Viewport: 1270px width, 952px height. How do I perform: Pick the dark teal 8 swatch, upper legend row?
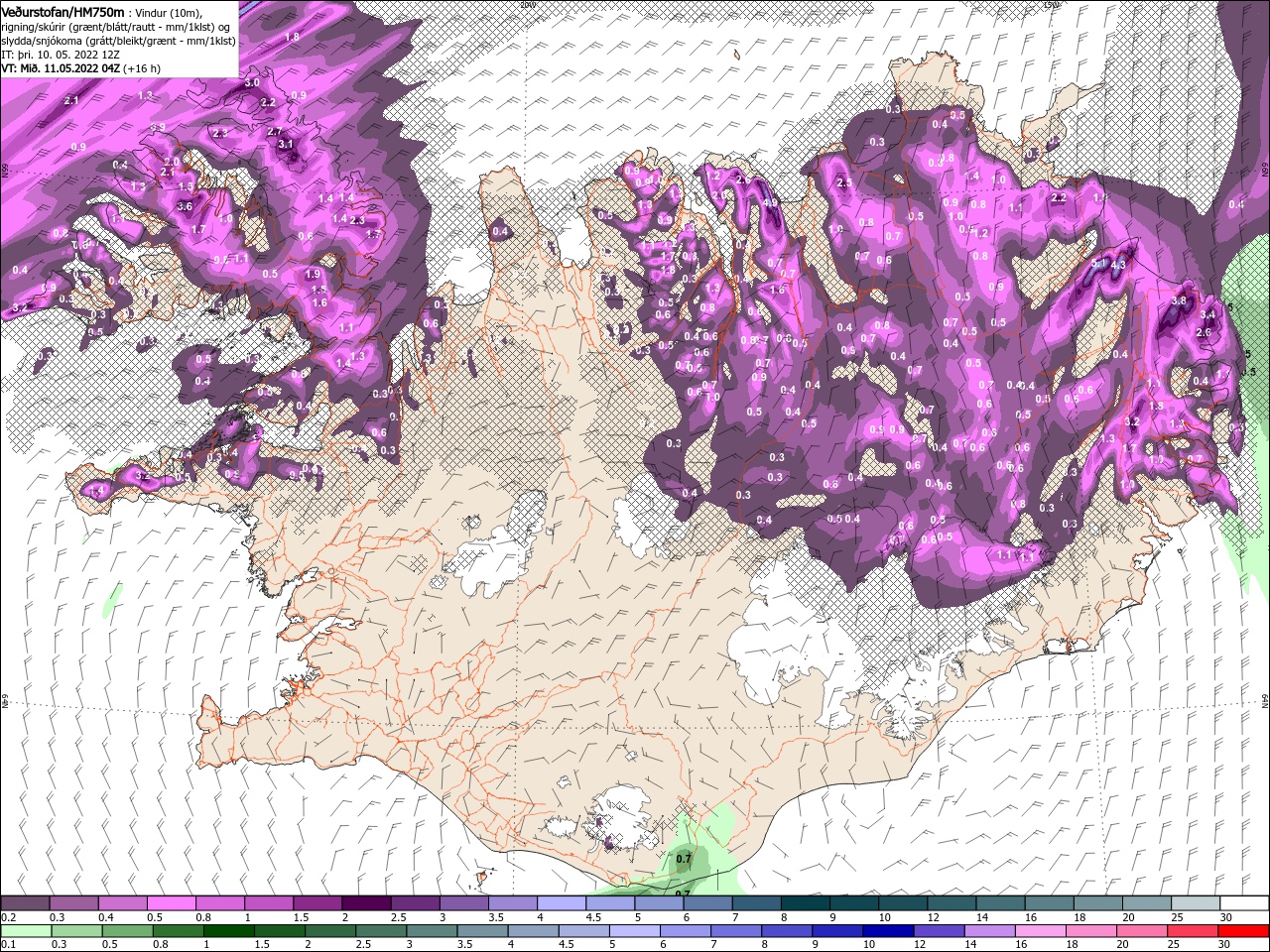(805, 903)
